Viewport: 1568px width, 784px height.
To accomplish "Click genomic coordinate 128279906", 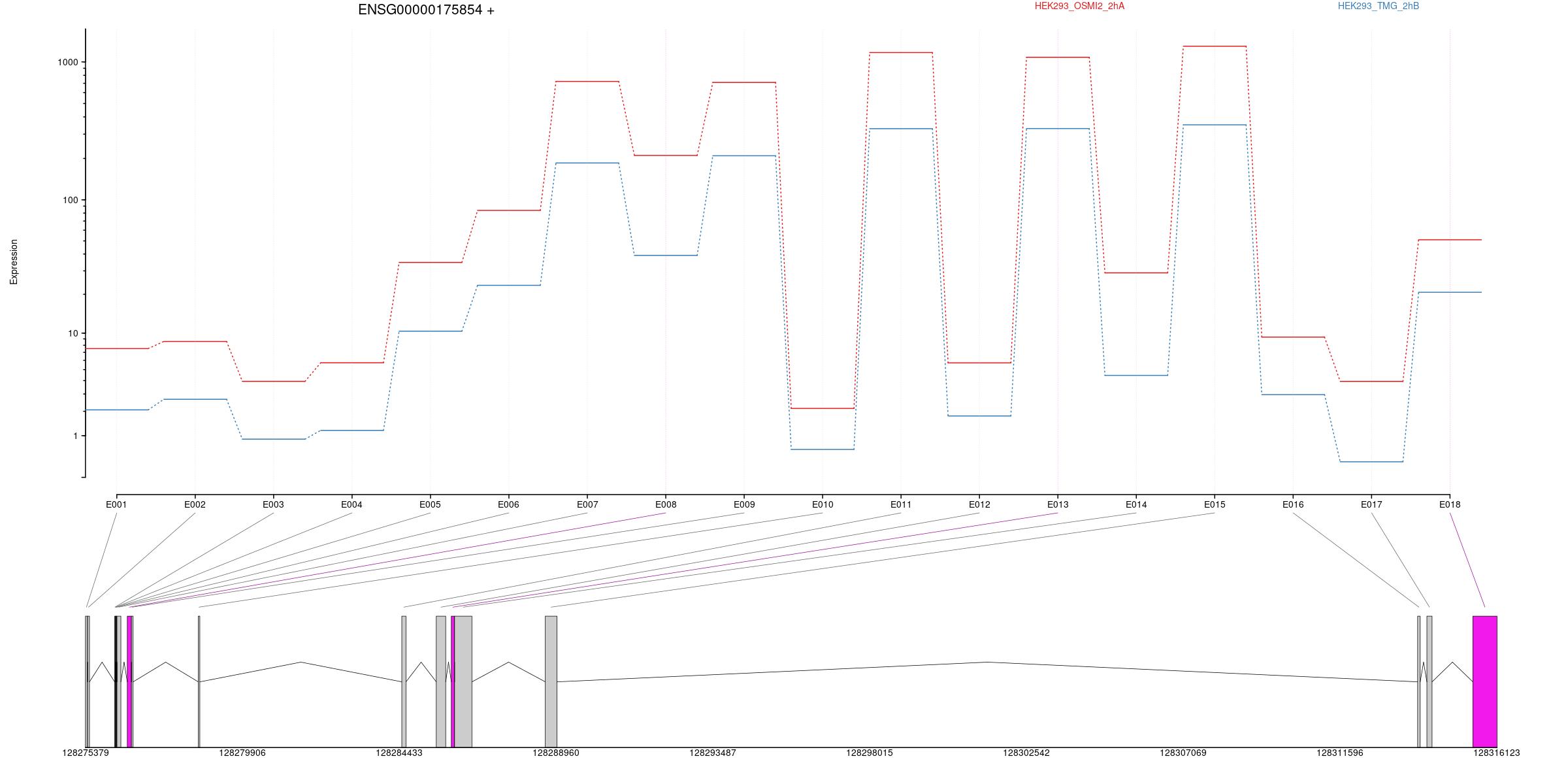I will tap(242, 753).
